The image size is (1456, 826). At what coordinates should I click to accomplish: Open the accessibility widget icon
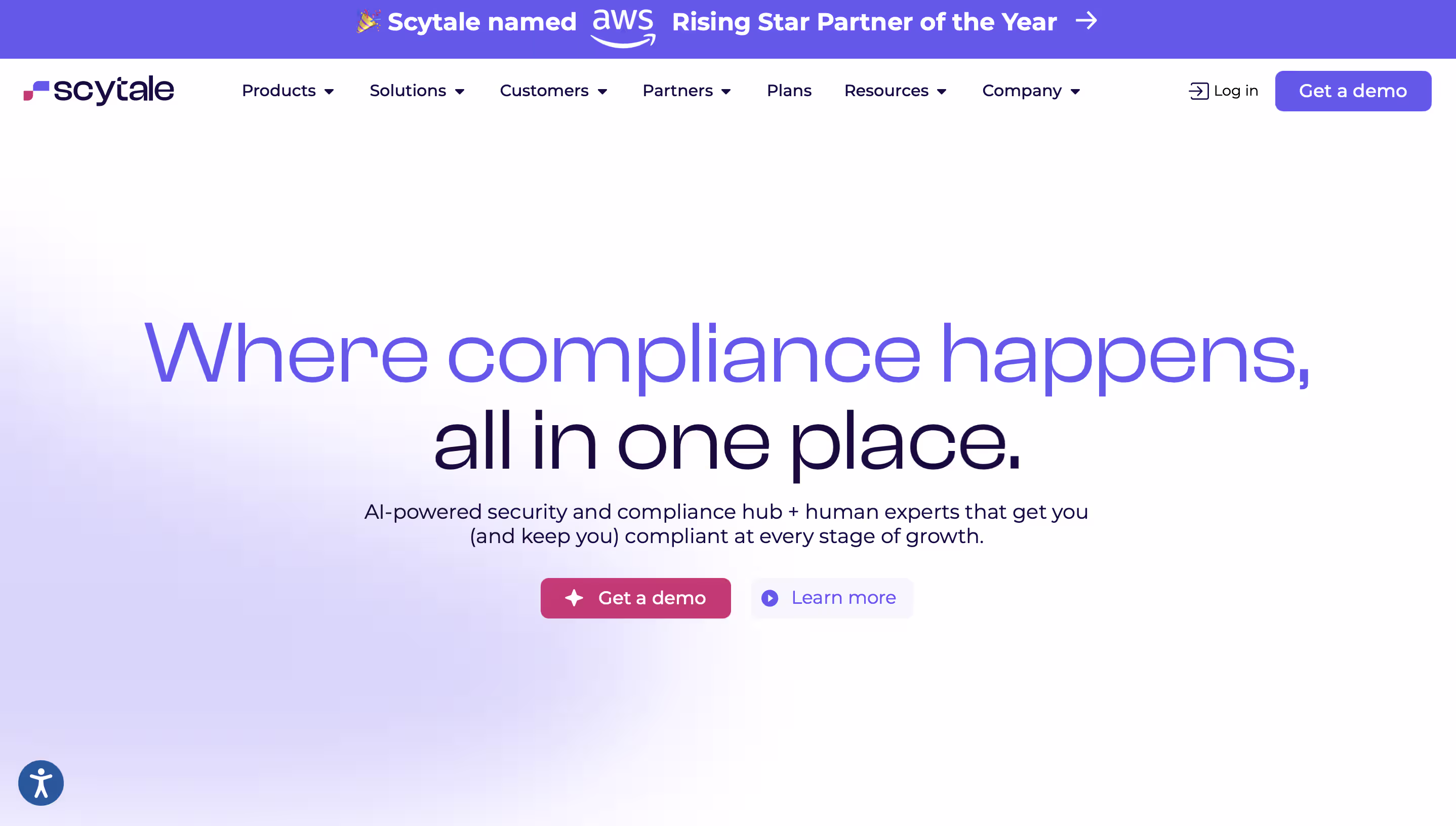[x=41, y=783]
